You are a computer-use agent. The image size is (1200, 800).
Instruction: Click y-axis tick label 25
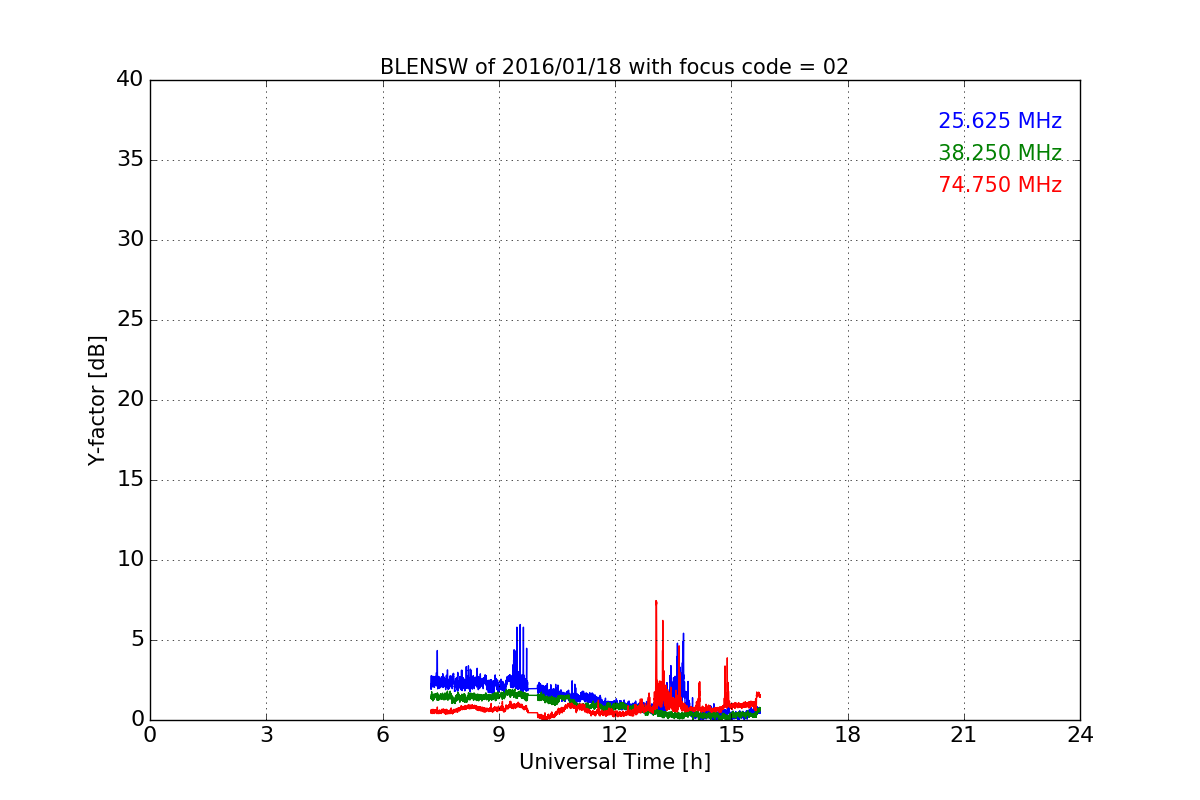pyautogui.click(x=130, y=320)
